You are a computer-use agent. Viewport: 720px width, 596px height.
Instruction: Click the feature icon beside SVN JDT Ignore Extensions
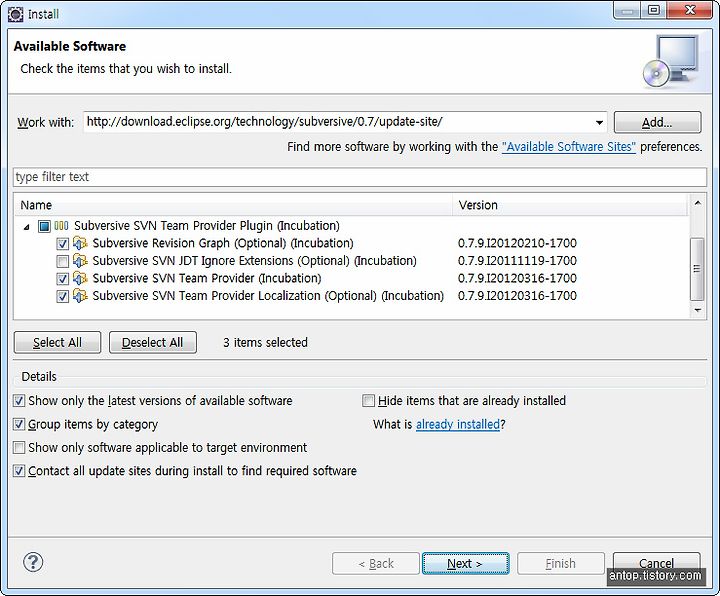80,260
